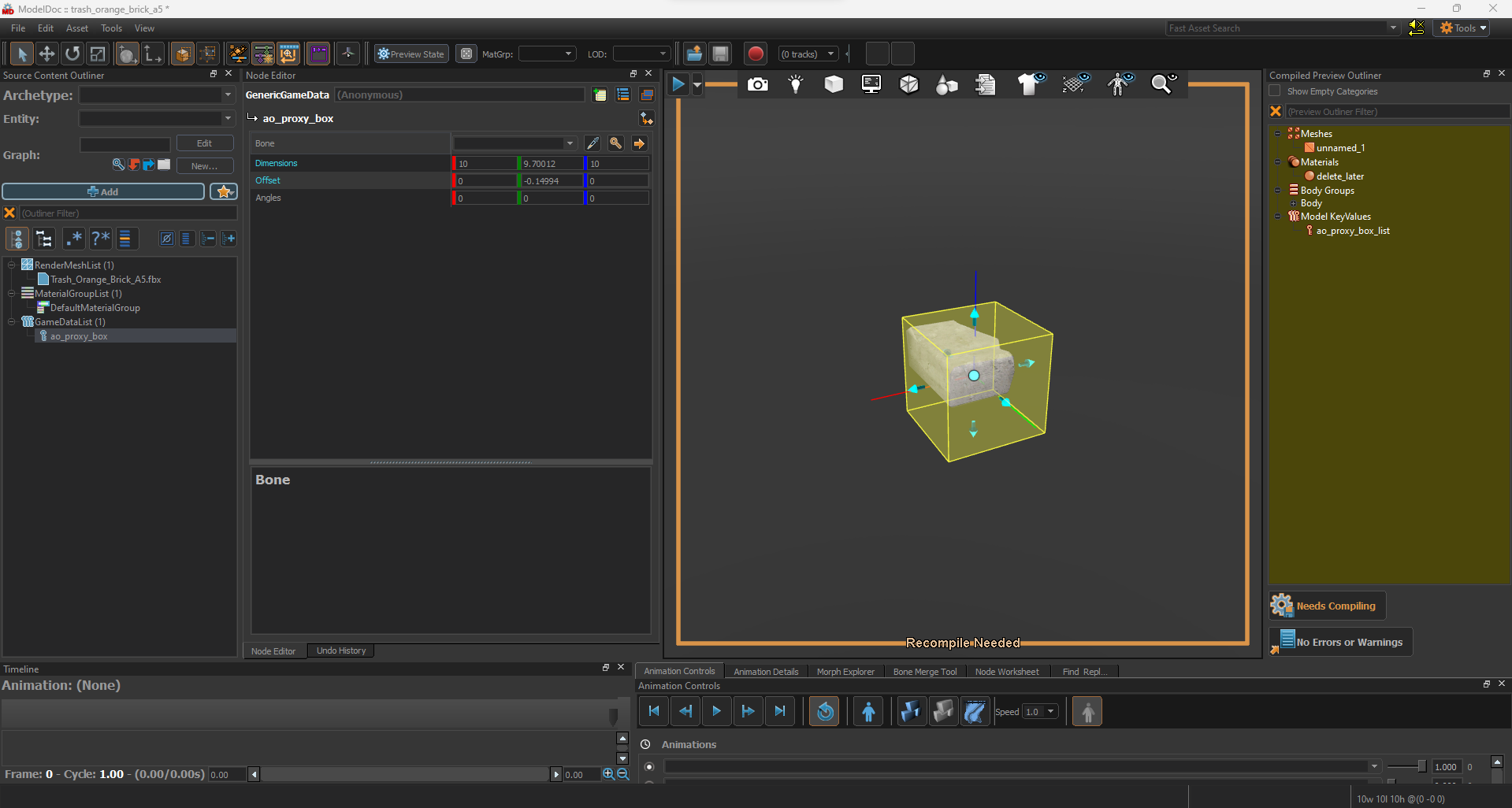Activate the rotate tool in toolbar
The height and width of the screenshot is (808, 1512).
(72, 54)
